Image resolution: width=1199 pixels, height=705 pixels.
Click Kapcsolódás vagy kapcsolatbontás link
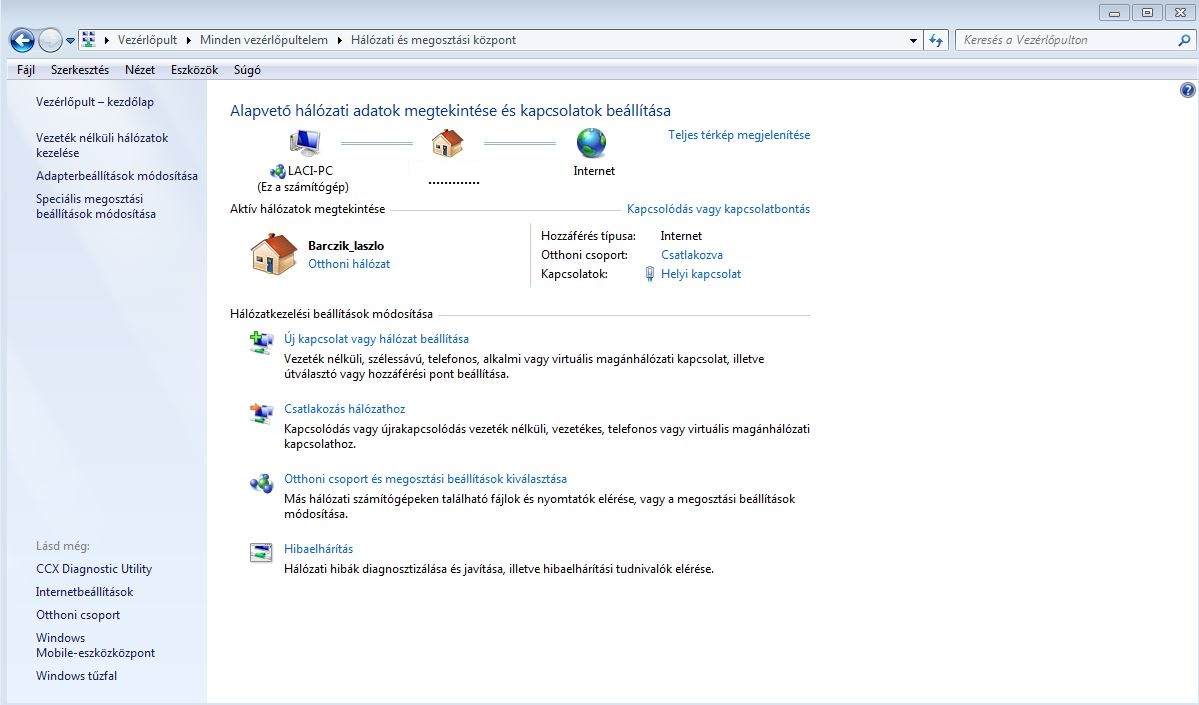pyautogui.click(x=718, y=209)
